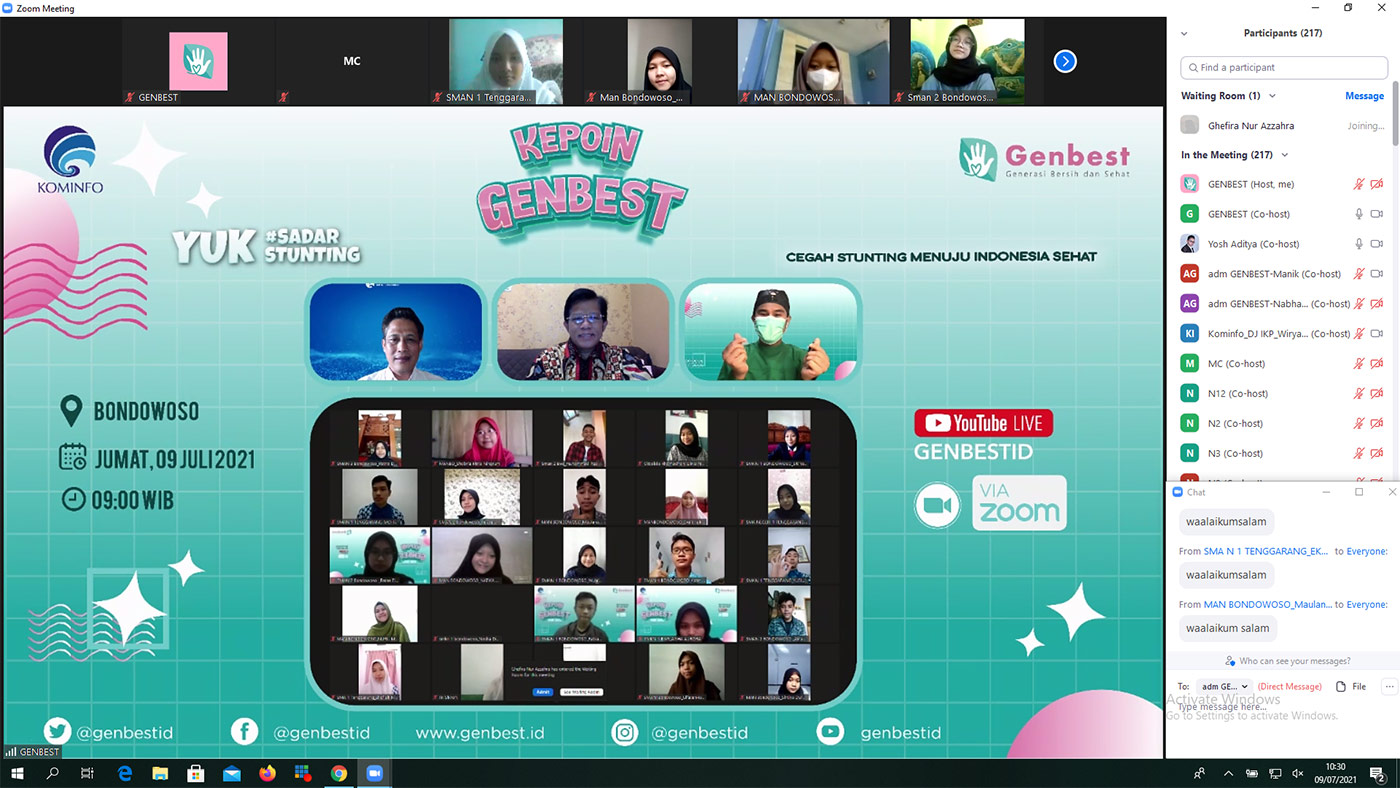
Task: Open Microsoft Edge from taskbar
Action: pos(125,773)
